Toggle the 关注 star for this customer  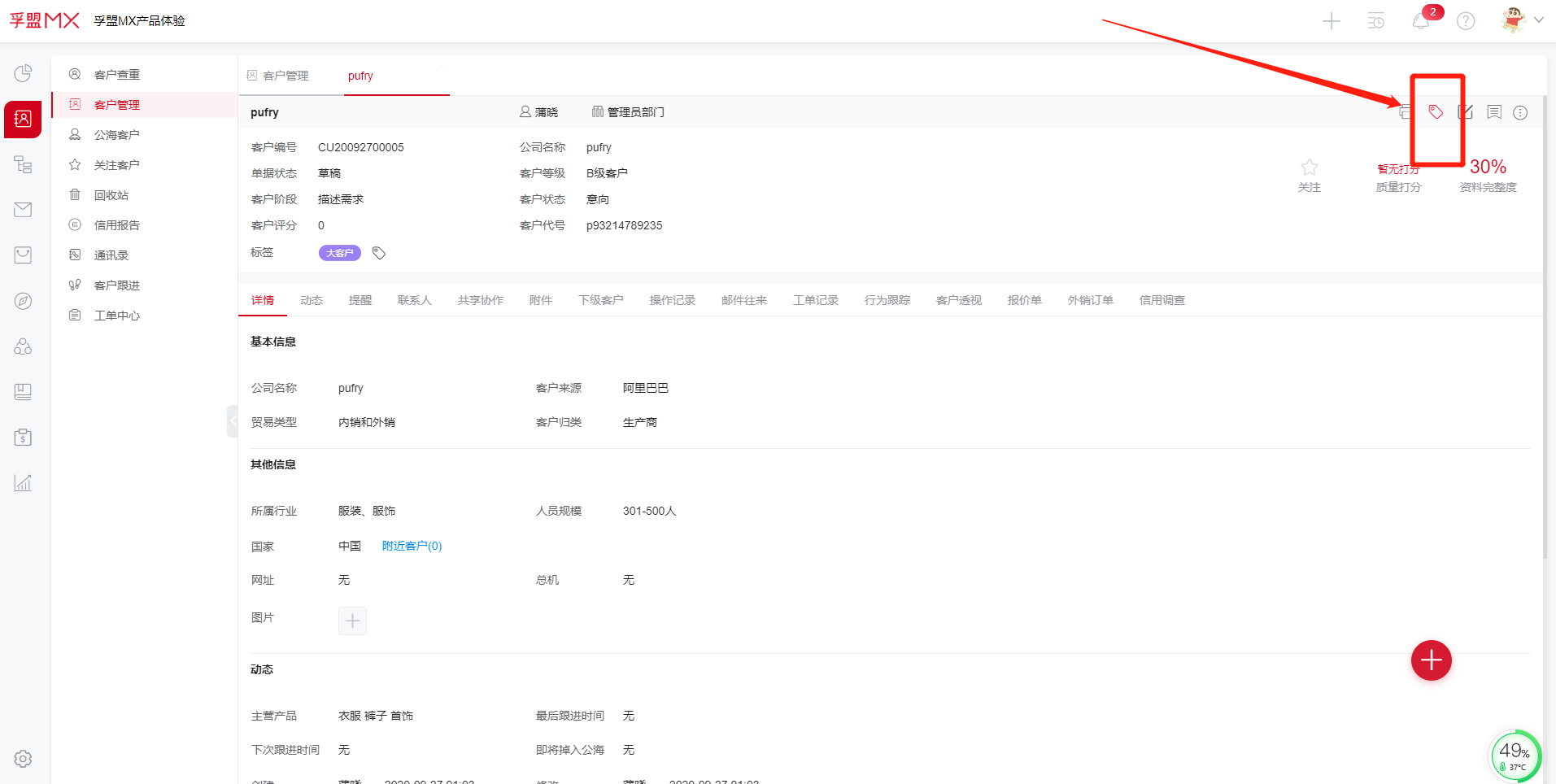click(1309, 168)
